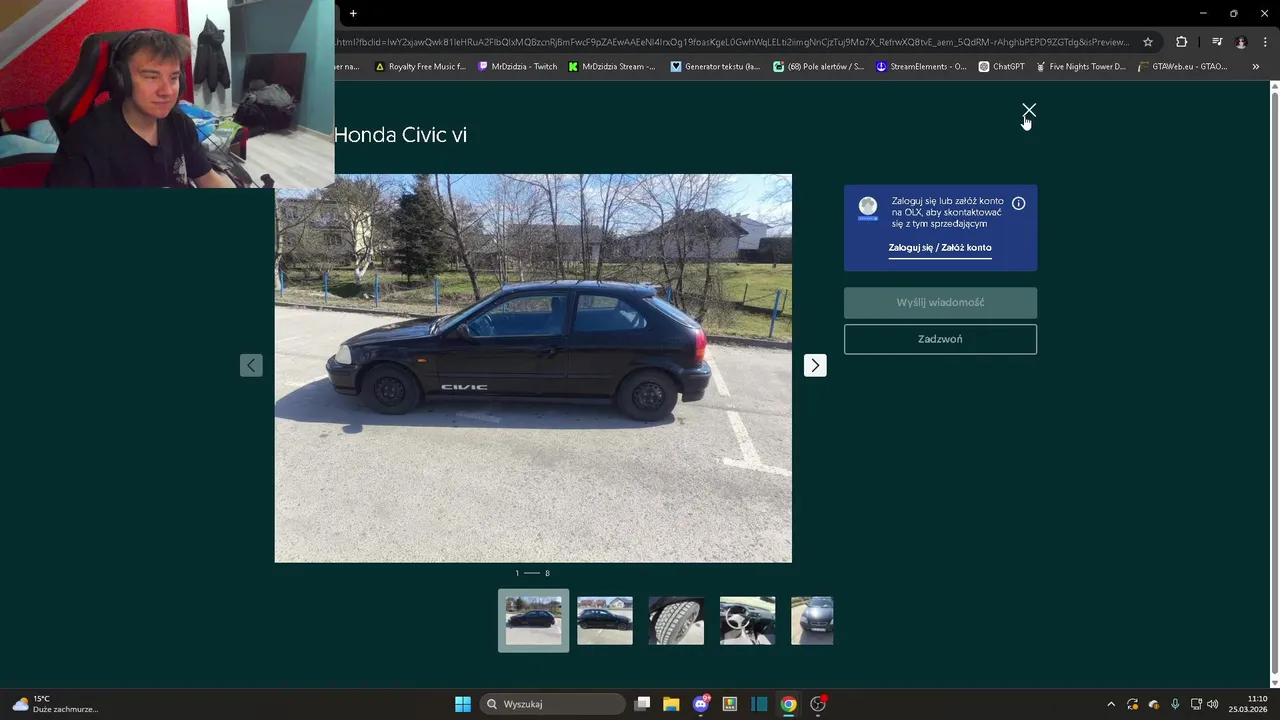Open the Chrome extensions puzzle icon

[x=1182, y=42]
